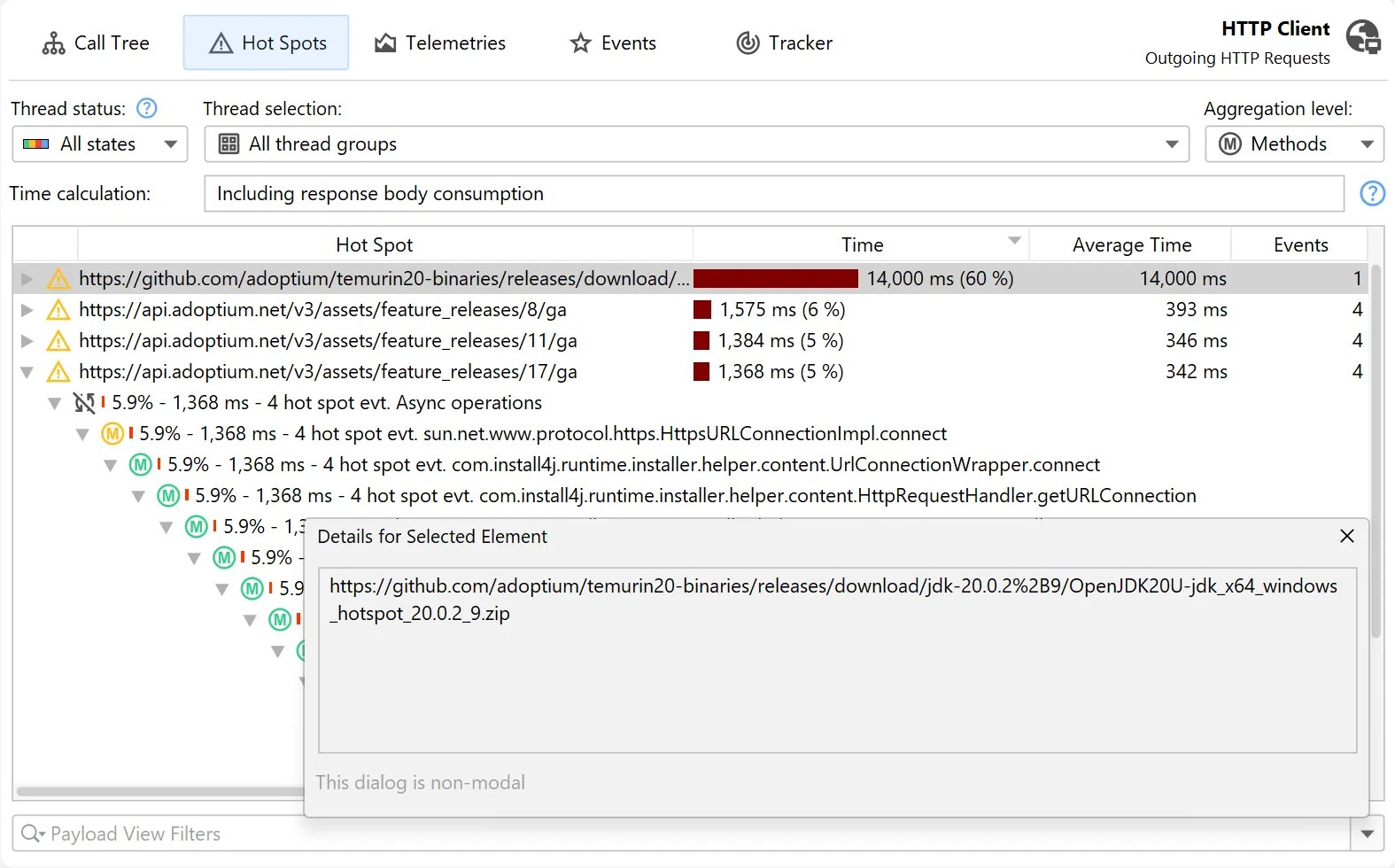Image resolution: width=1395 pixels, height=868 pixels.
Task: Click the 346 ms average time cell
Action: [x=1196, y=341]
